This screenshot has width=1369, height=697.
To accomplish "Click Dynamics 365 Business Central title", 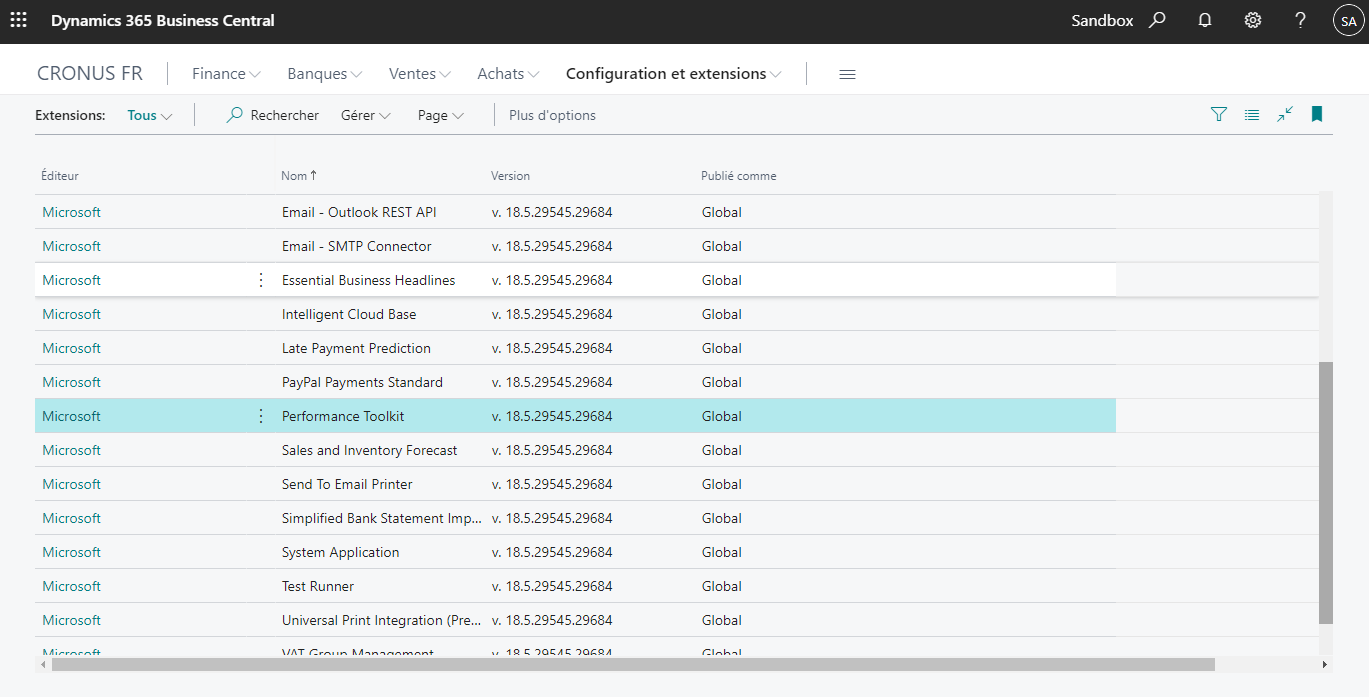I will pos(163,20).
